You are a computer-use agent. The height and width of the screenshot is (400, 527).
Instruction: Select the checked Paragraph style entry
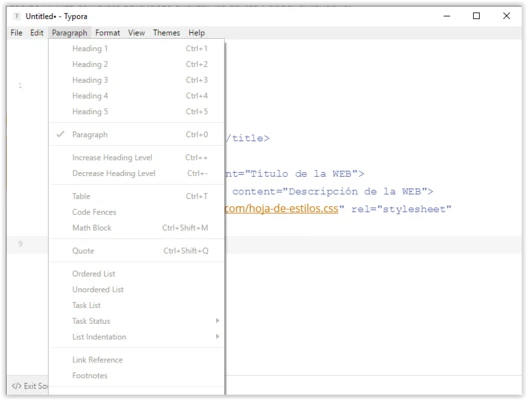point(137,135)
